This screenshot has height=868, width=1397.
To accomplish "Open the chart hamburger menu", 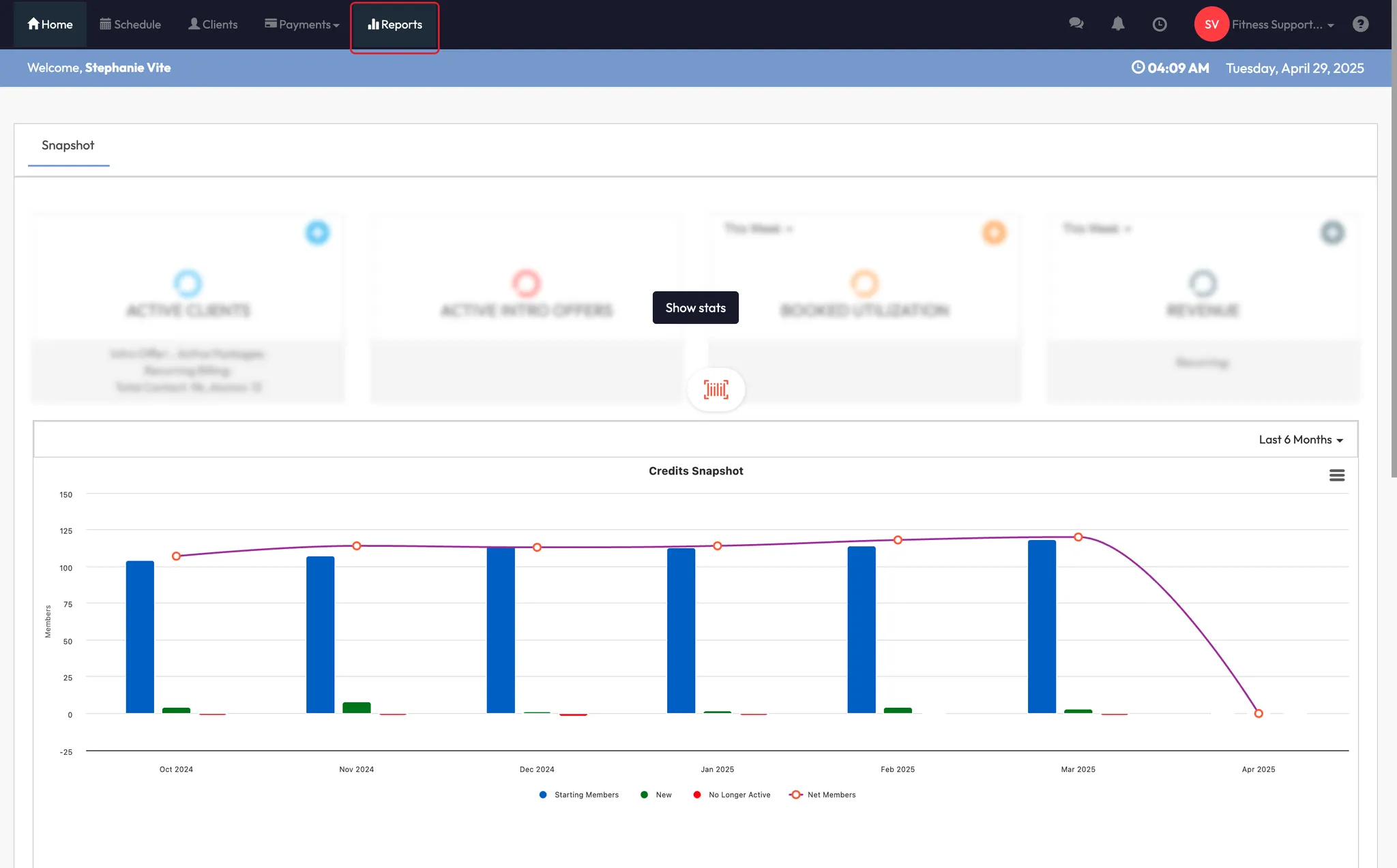I will coord(1336,475).
